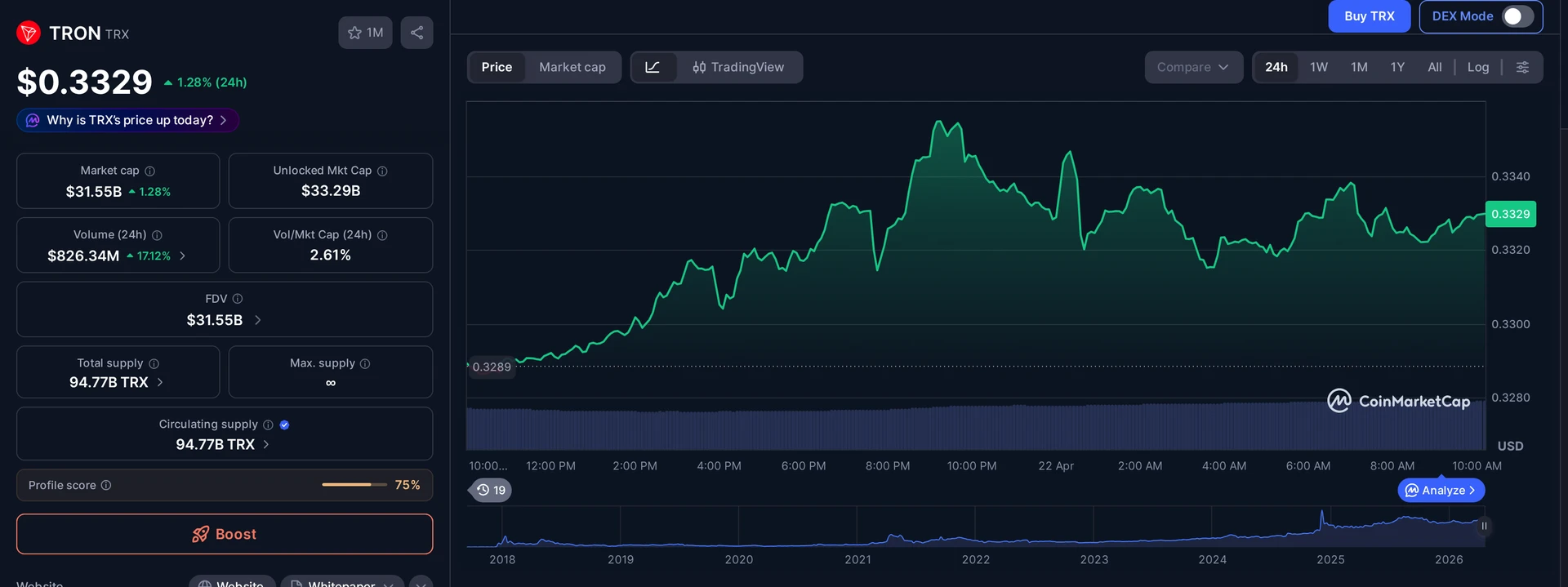Click the TRON logo icon
The width and height of the screenshot is (1568, 587).
[29, 33]
